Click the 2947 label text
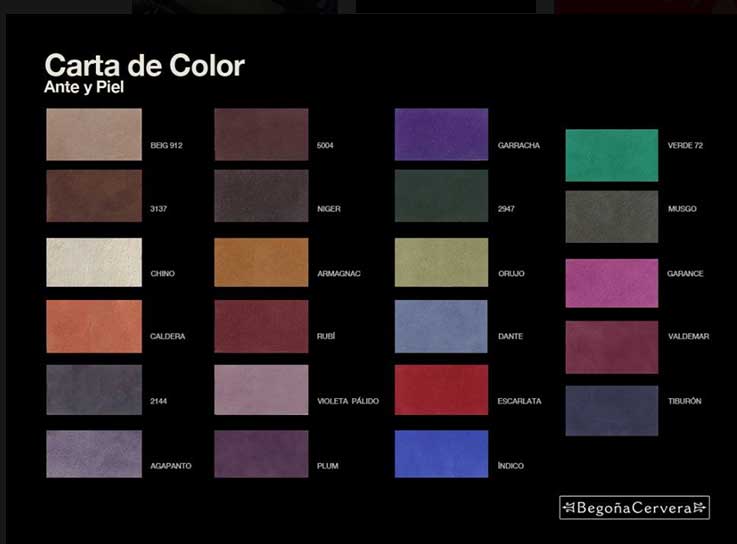Image resolution: width=737 pixels, height=544 pixels. [x=506, y=209]
